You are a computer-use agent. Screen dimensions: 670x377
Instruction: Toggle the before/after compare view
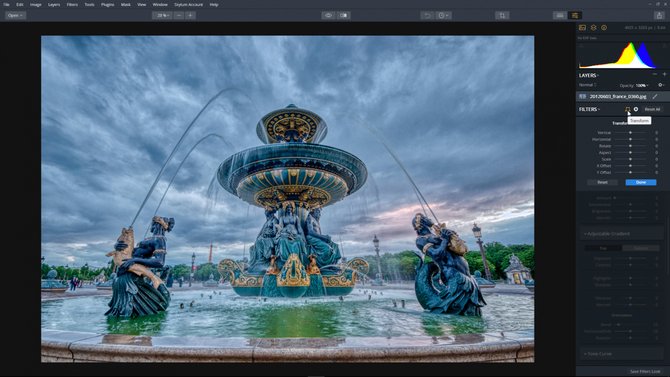[344, 15]
